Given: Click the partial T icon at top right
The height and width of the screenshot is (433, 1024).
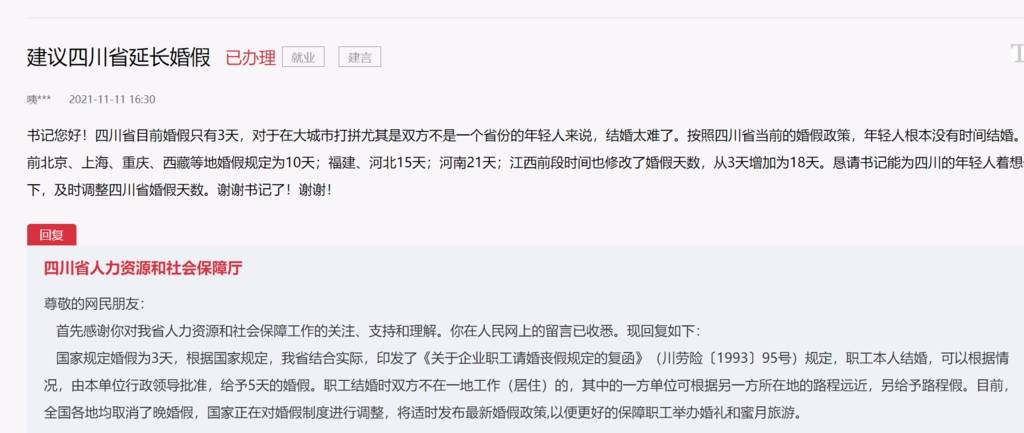Looking at the screenshot, I should 1017,54.
